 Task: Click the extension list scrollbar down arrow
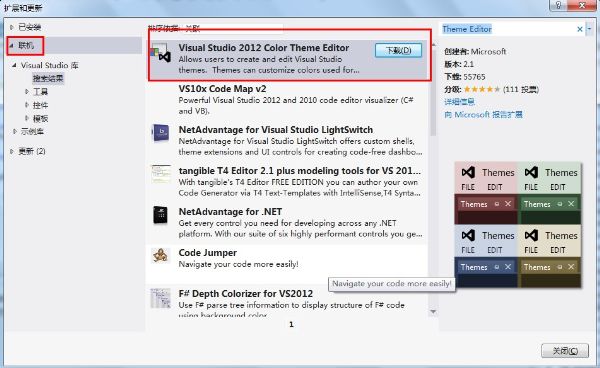pos(433,312)
